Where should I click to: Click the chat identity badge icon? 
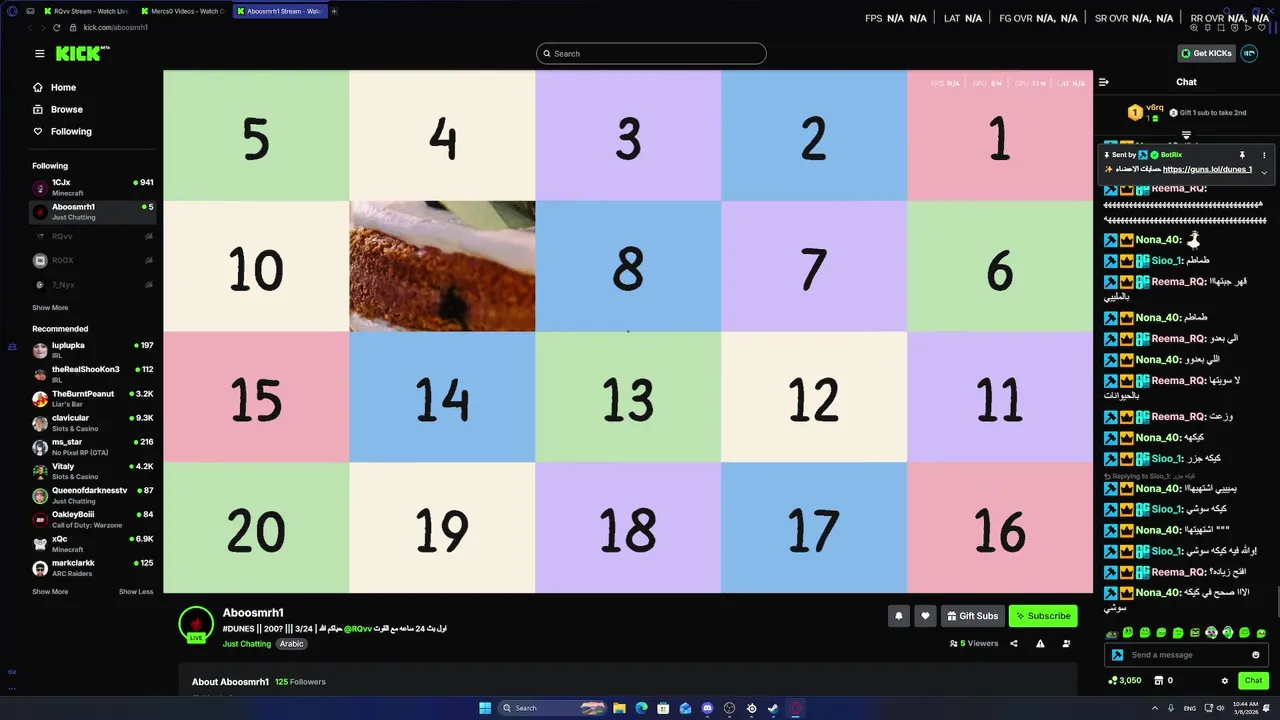[x=1118, y=655]
